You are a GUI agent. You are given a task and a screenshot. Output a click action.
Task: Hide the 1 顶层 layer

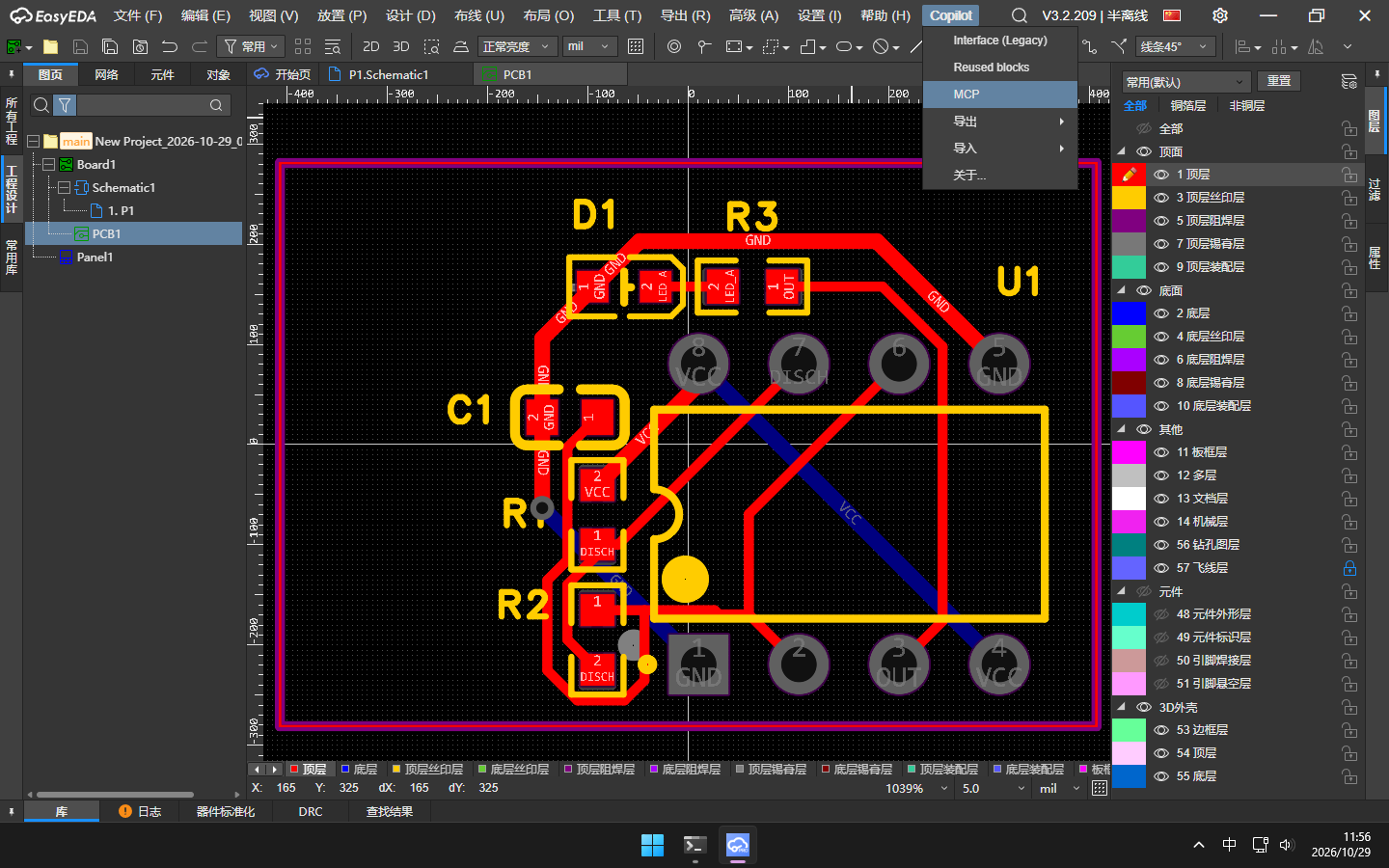pos(1161,175)
